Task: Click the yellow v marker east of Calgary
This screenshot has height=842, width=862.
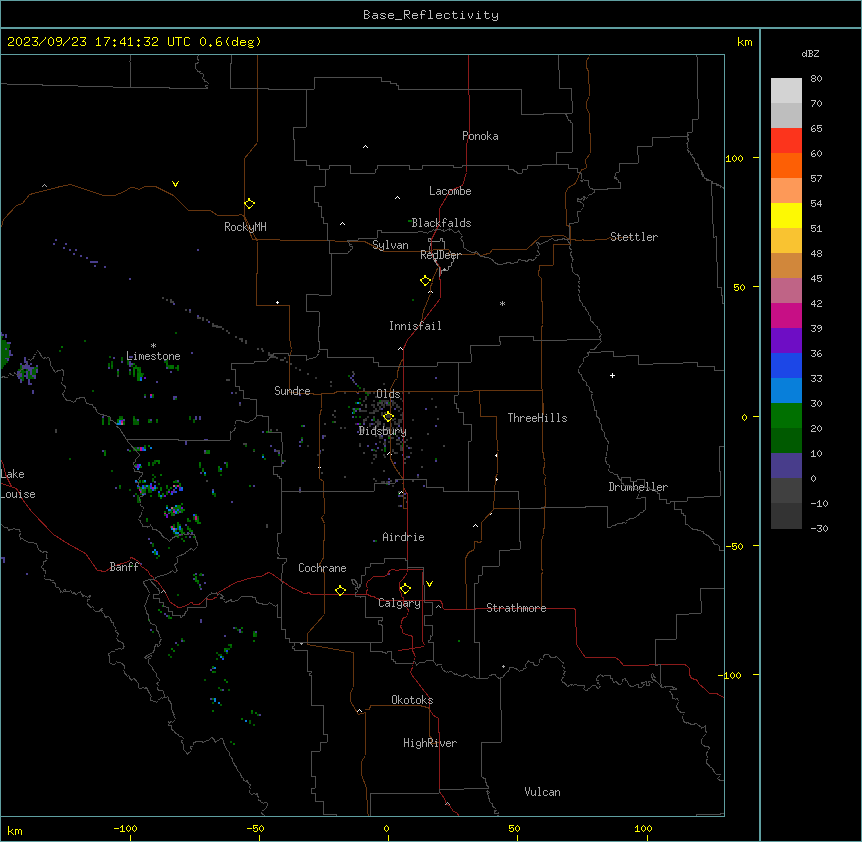Action: (429, 584)
